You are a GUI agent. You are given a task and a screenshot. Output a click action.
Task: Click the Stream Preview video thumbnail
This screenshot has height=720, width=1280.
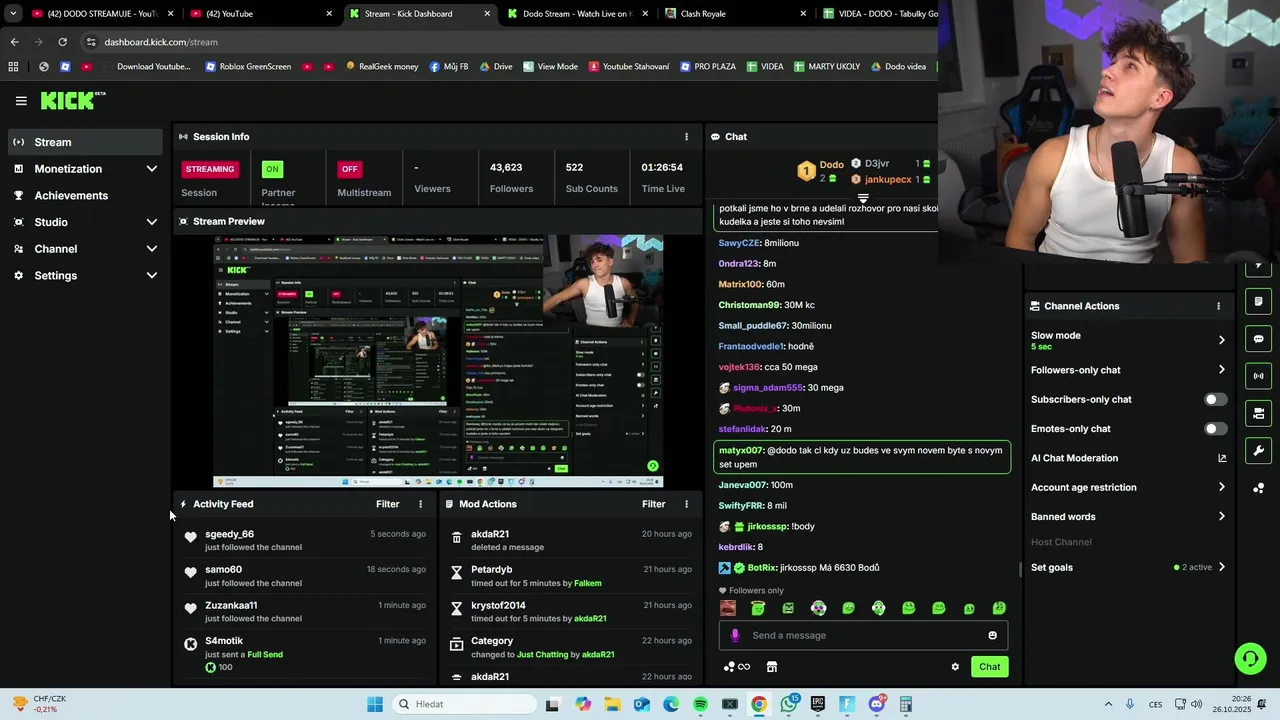438,362
